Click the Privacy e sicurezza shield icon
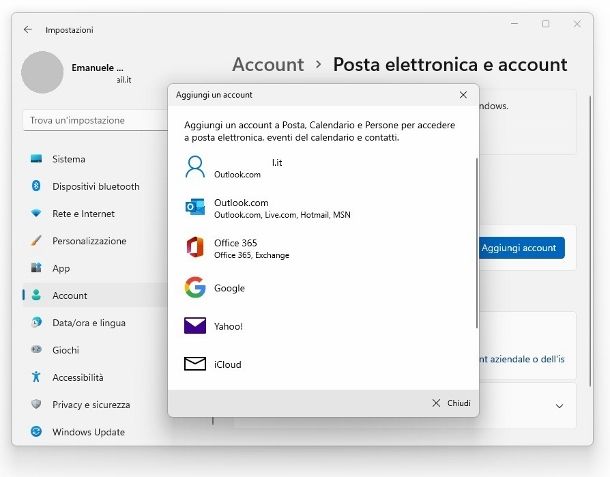The width and height of the screenshot is (610, 477). [36, 404]
